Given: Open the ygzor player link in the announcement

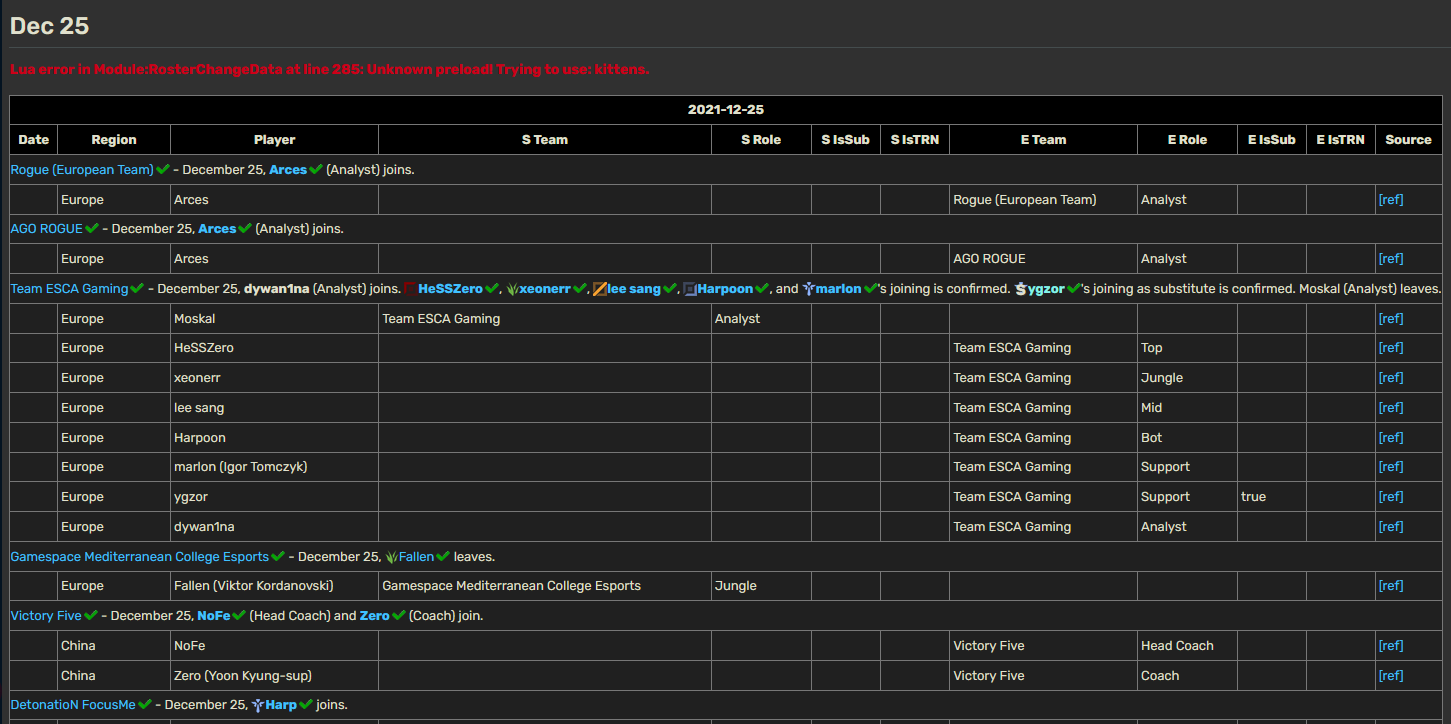Looking at the screenshot, I should pyautogui.click(x=1047, y=289).
